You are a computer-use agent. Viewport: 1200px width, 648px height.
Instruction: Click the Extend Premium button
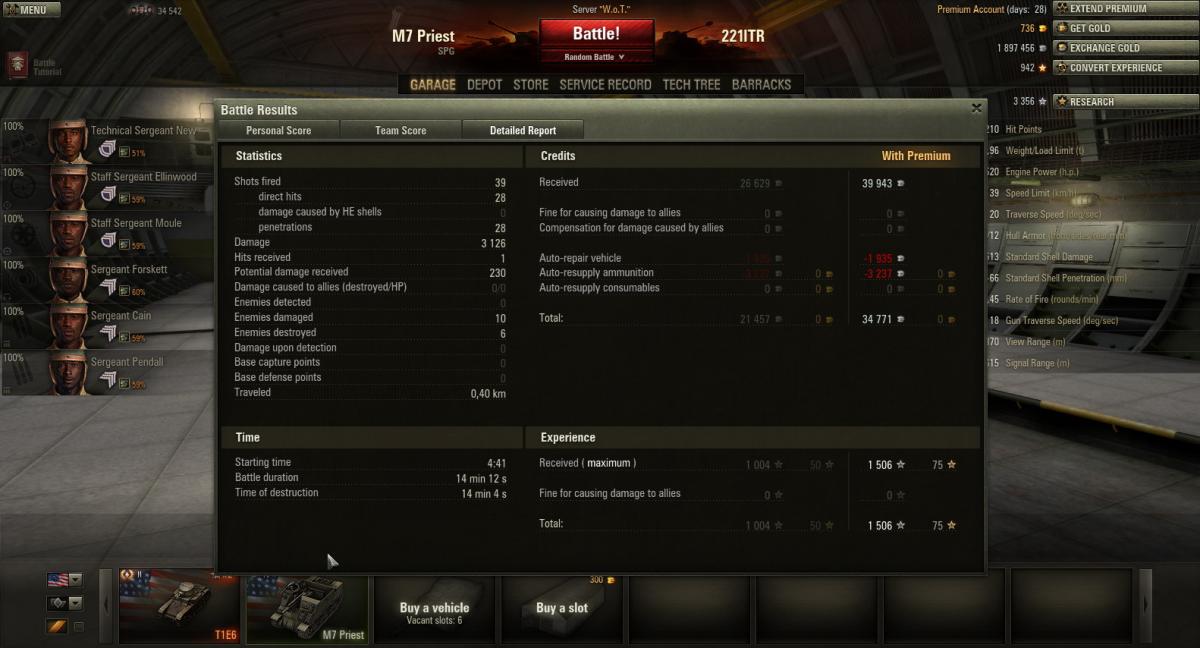[1109, 9]
